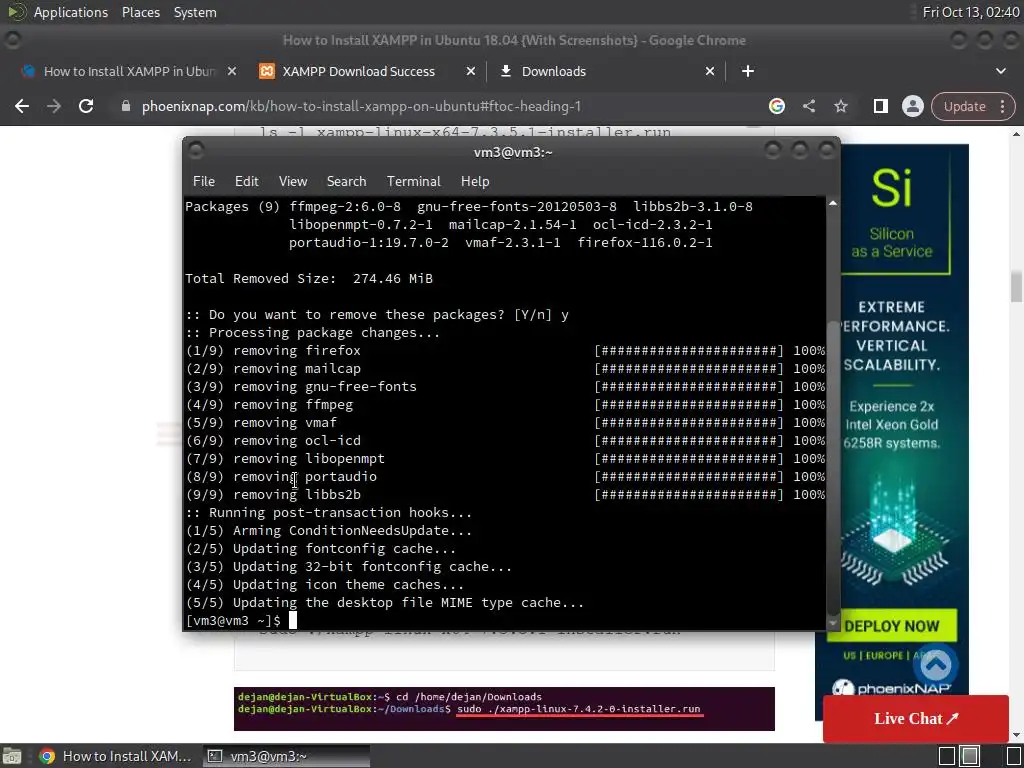Open terminal File menu
Viewport: 1024px width, 768px height.
click(204, 182)
